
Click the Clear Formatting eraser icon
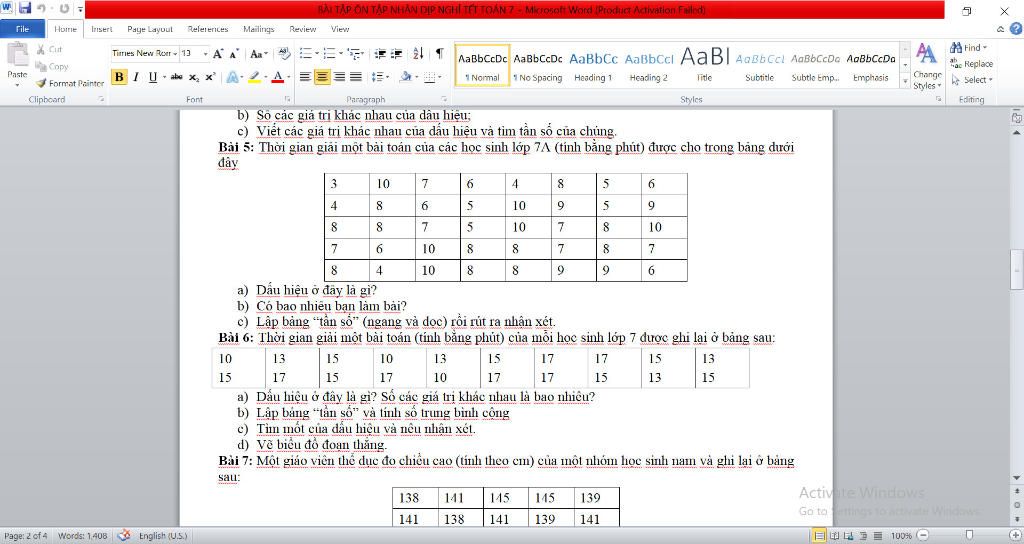(x=284, y=54)
